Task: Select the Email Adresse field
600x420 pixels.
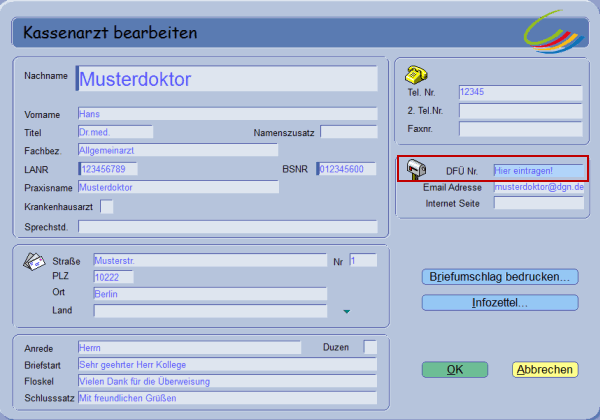Action: point(537,187)
